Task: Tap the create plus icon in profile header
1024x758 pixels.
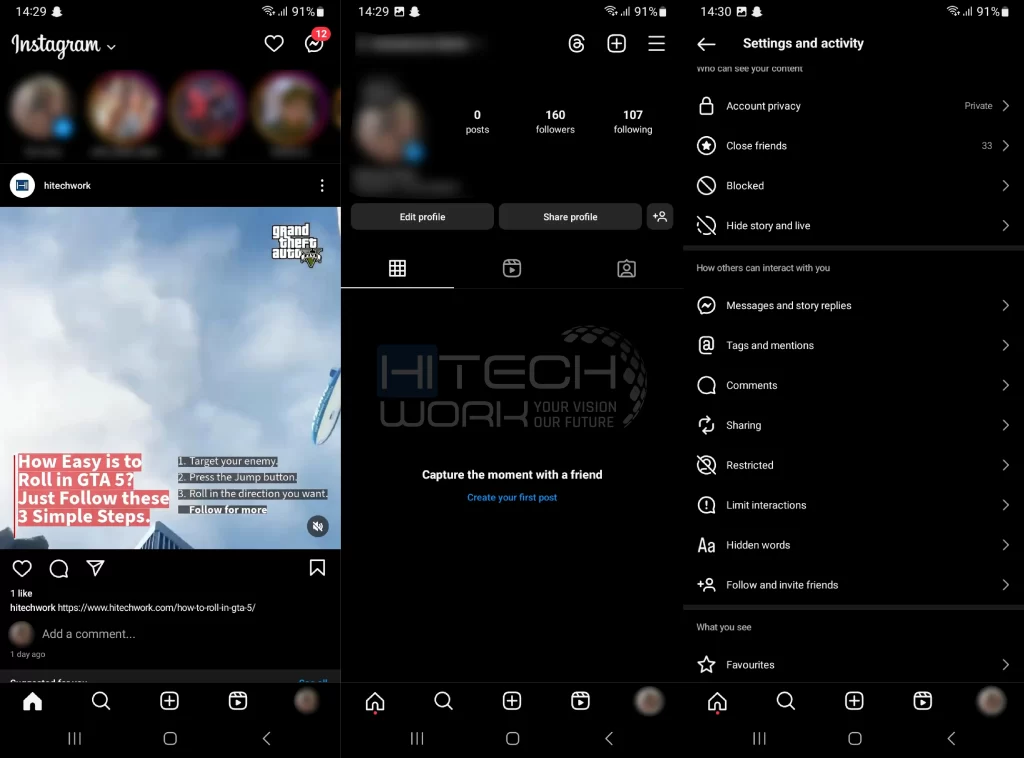Action: pyautogui.click(x=616, y=44)
